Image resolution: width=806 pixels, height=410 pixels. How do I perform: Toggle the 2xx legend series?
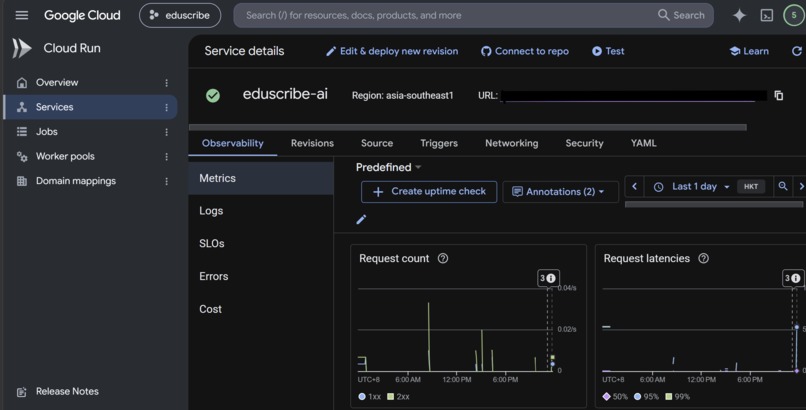[398, 397]
